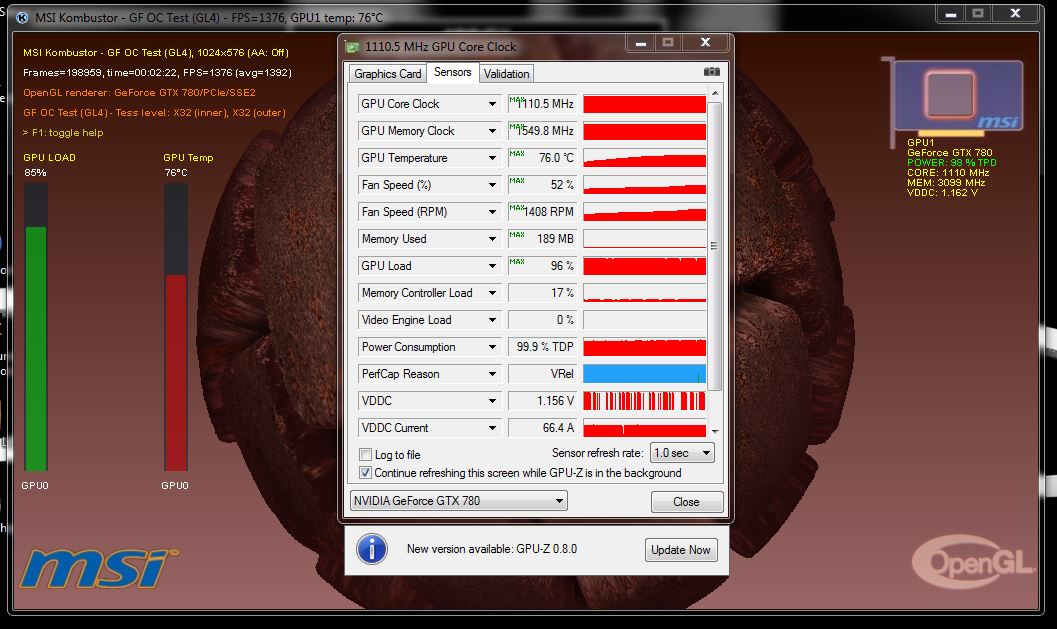Open the VDDC Current sensor dropdown
Viewport: 1057px width, 629px height.
[492, 427]
